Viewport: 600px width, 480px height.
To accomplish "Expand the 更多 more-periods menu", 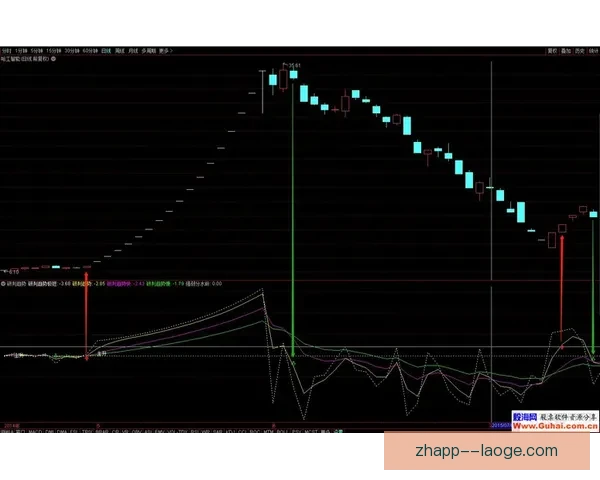I will point(166,51).
